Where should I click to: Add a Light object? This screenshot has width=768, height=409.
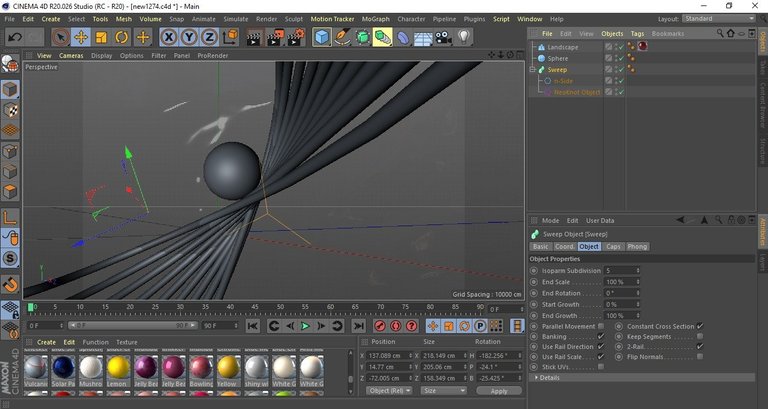[464, 37]
